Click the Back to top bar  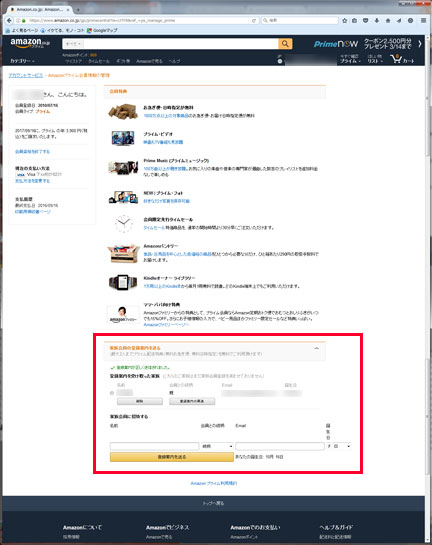click(x=213, y=503)
